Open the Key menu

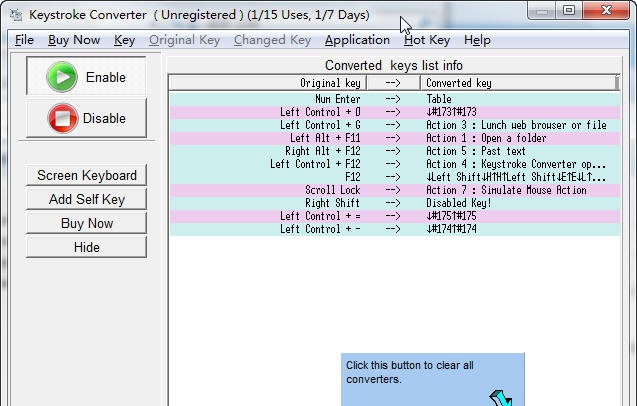click(x=124, y=40)
